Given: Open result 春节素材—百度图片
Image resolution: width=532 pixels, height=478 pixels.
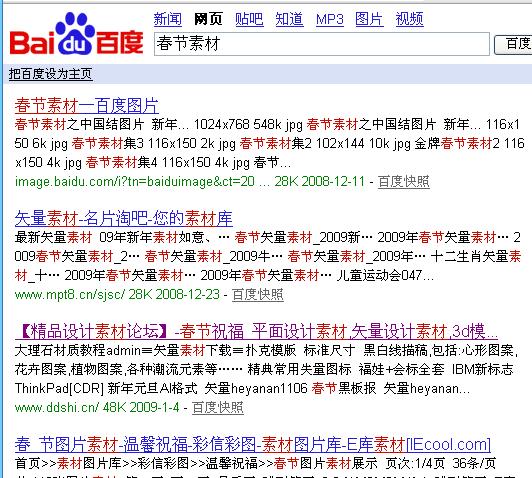Looking at the screenshot, I should click(x=87, y=106).
